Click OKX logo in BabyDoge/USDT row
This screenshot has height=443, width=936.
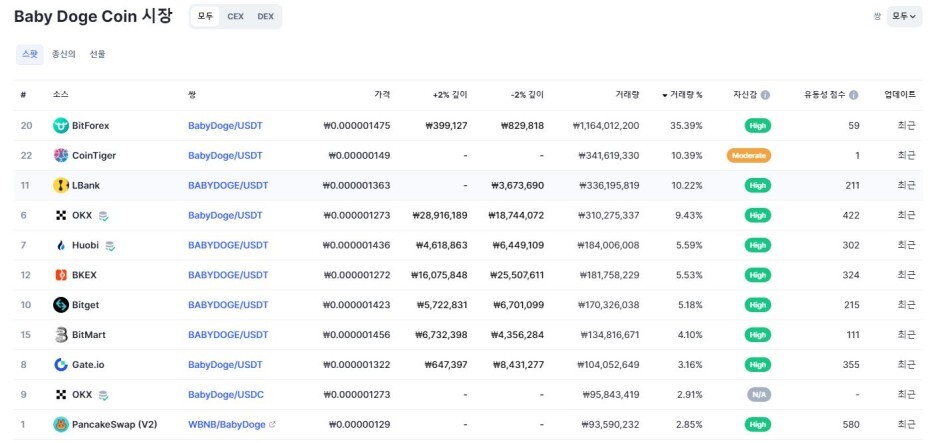pos(61,215)
